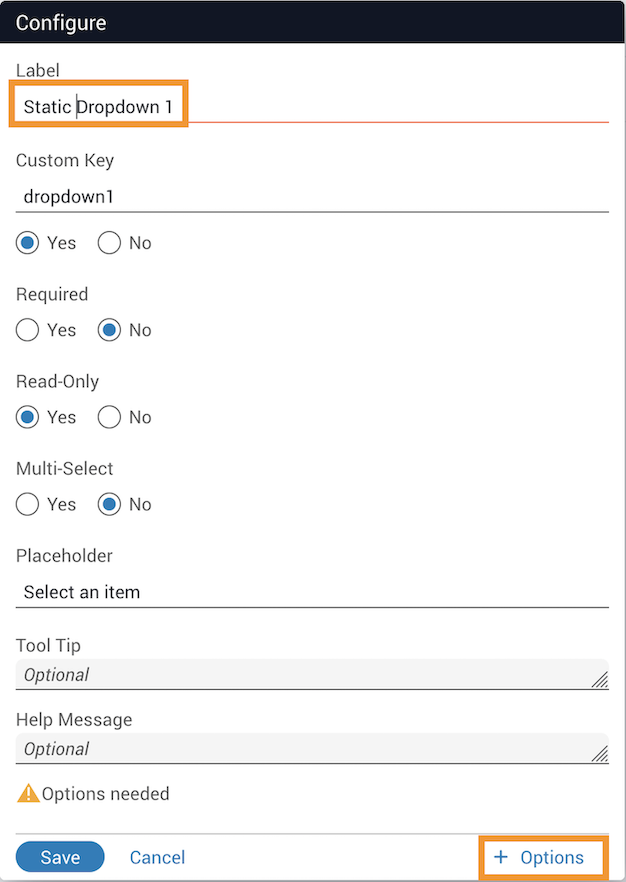Choose Yes for Read-Only

pos(28,417)
